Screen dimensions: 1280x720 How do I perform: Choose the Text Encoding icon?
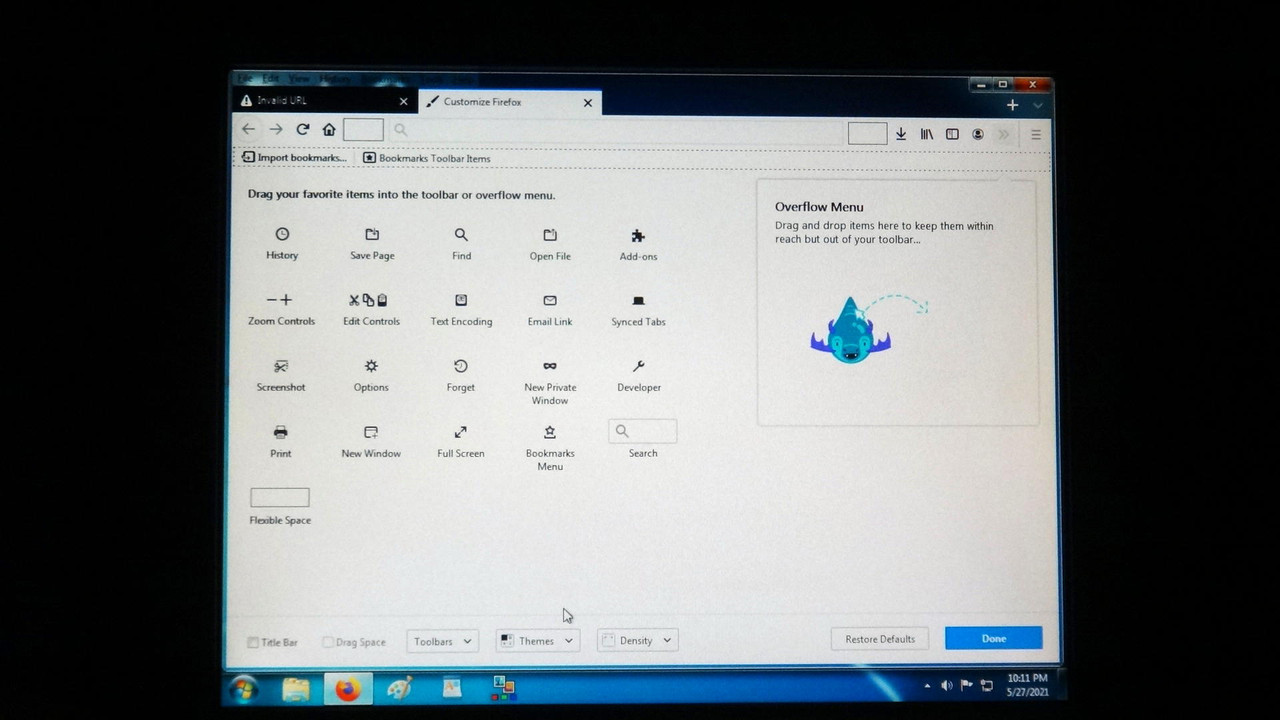pos(461,300)
